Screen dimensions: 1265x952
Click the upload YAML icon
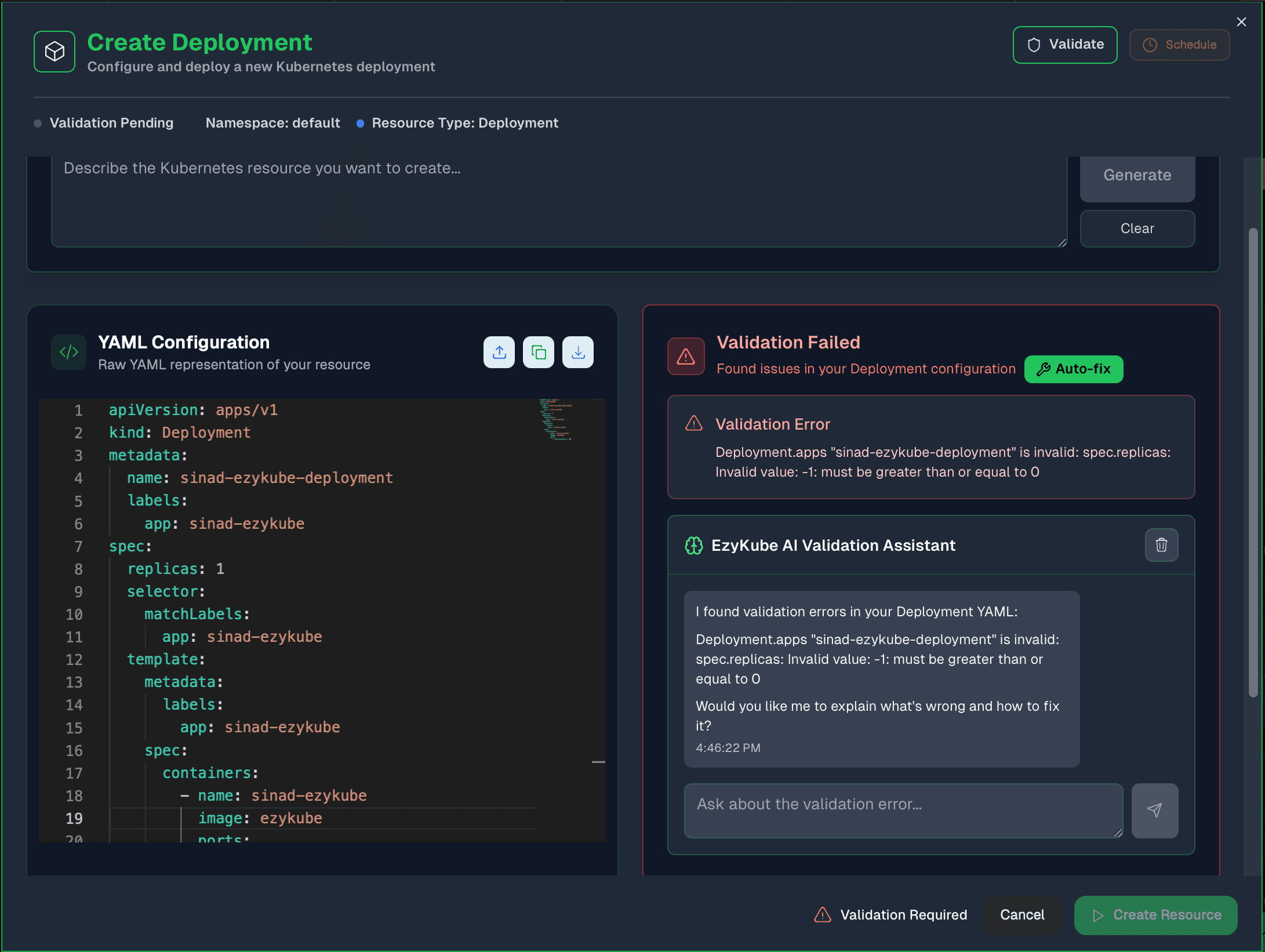[x=499, y=352]
